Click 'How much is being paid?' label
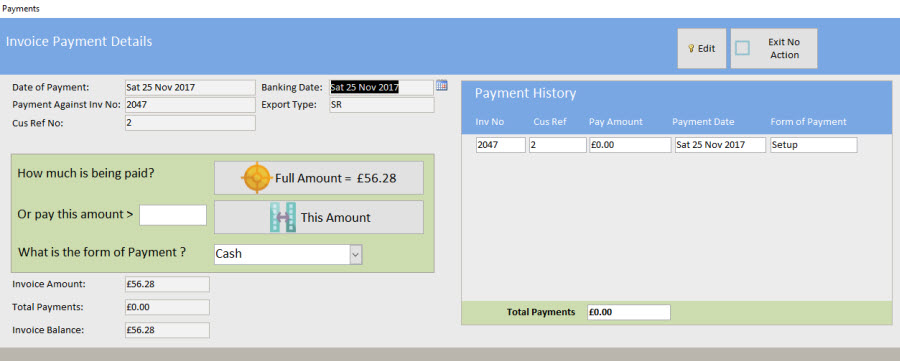The height and width of the screenshot is (361, 900). click(x=86, y=173)
